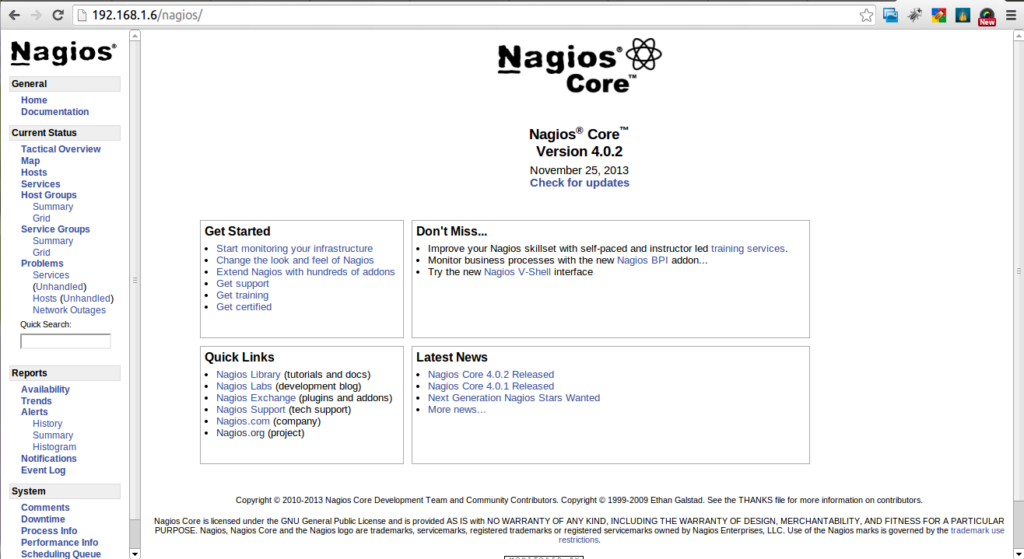
Task: Click the Nagios Core atom logo
Action: click(579, 65)
